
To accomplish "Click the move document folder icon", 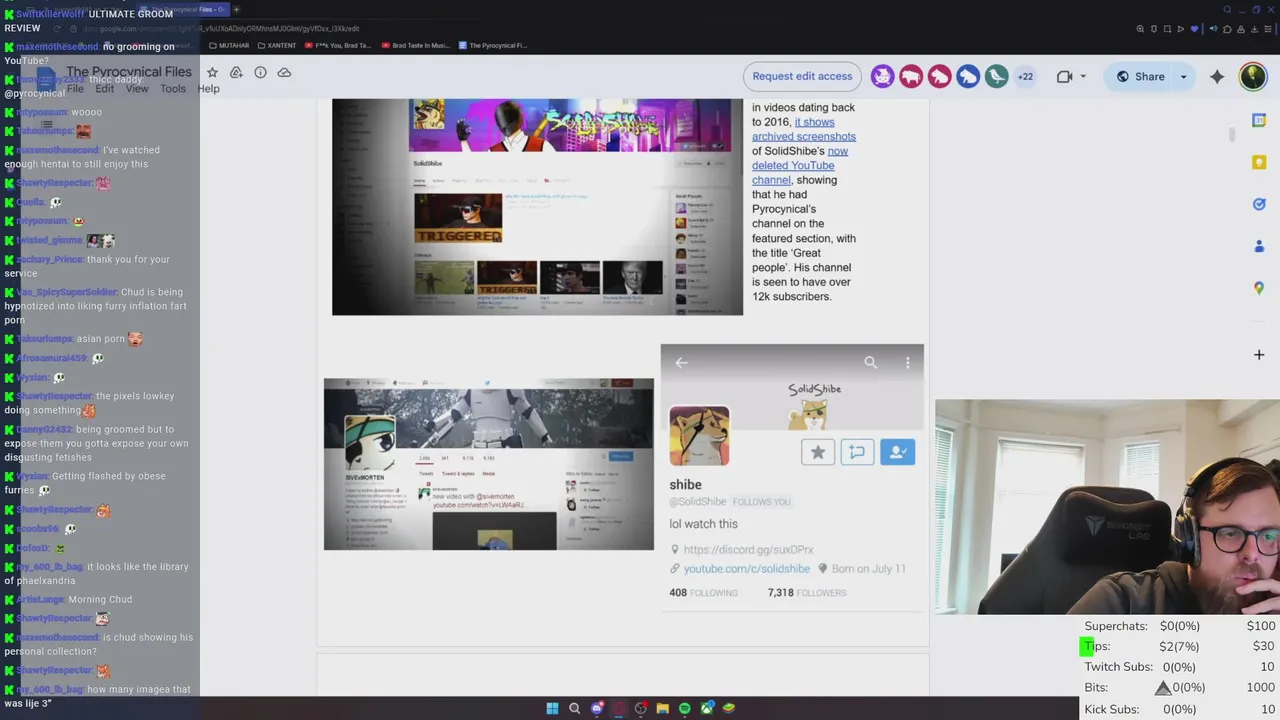I will click(236, 72).
